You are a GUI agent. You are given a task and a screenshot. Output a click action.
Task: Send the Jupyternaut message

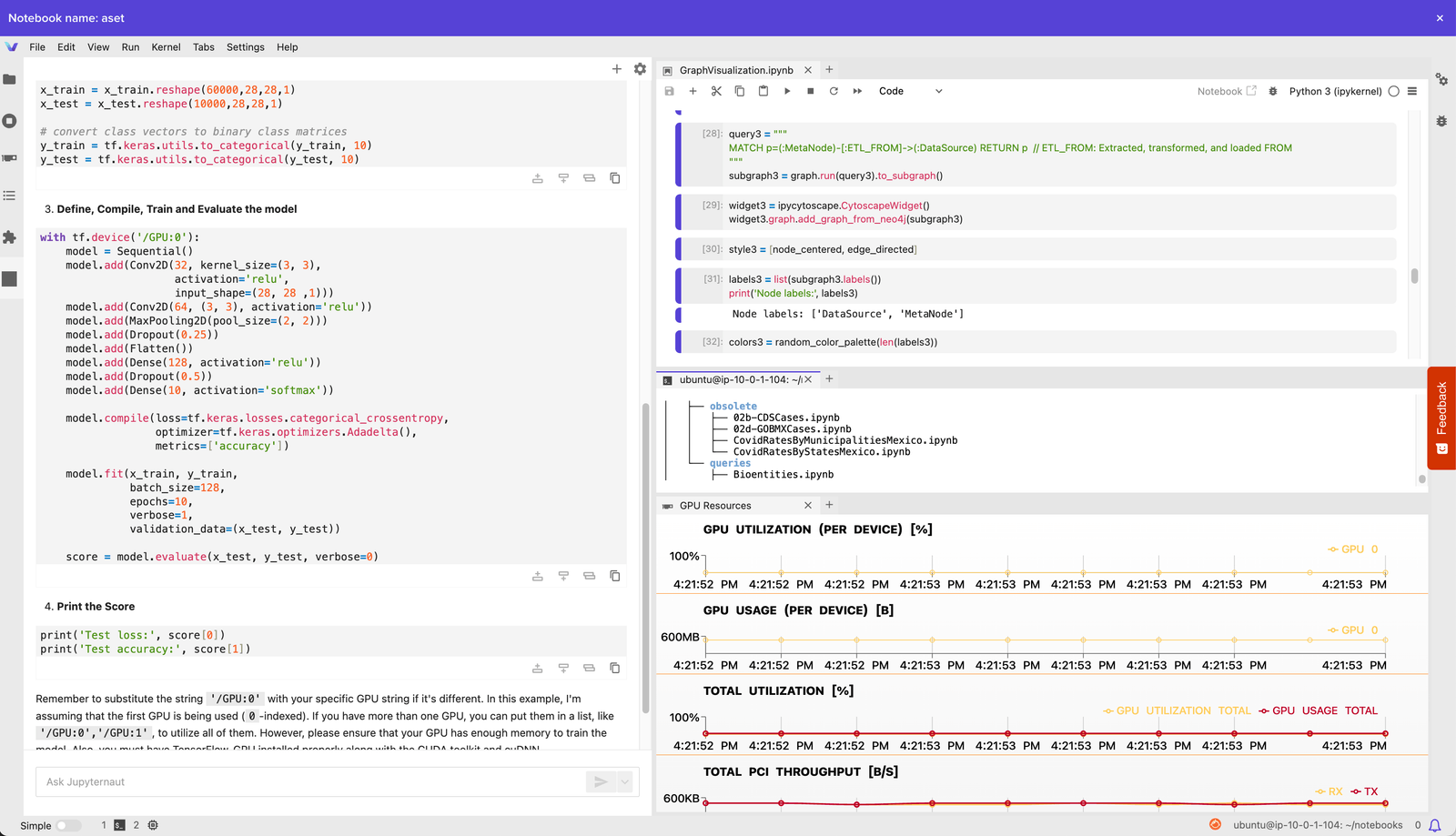pyautogui.click(x=601, y=781)
